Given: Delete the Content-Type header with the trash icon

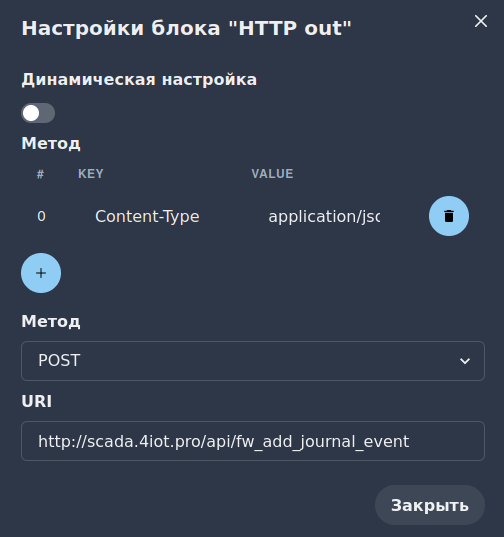Looking at the screenshot, I should click(x=449, y=216).
